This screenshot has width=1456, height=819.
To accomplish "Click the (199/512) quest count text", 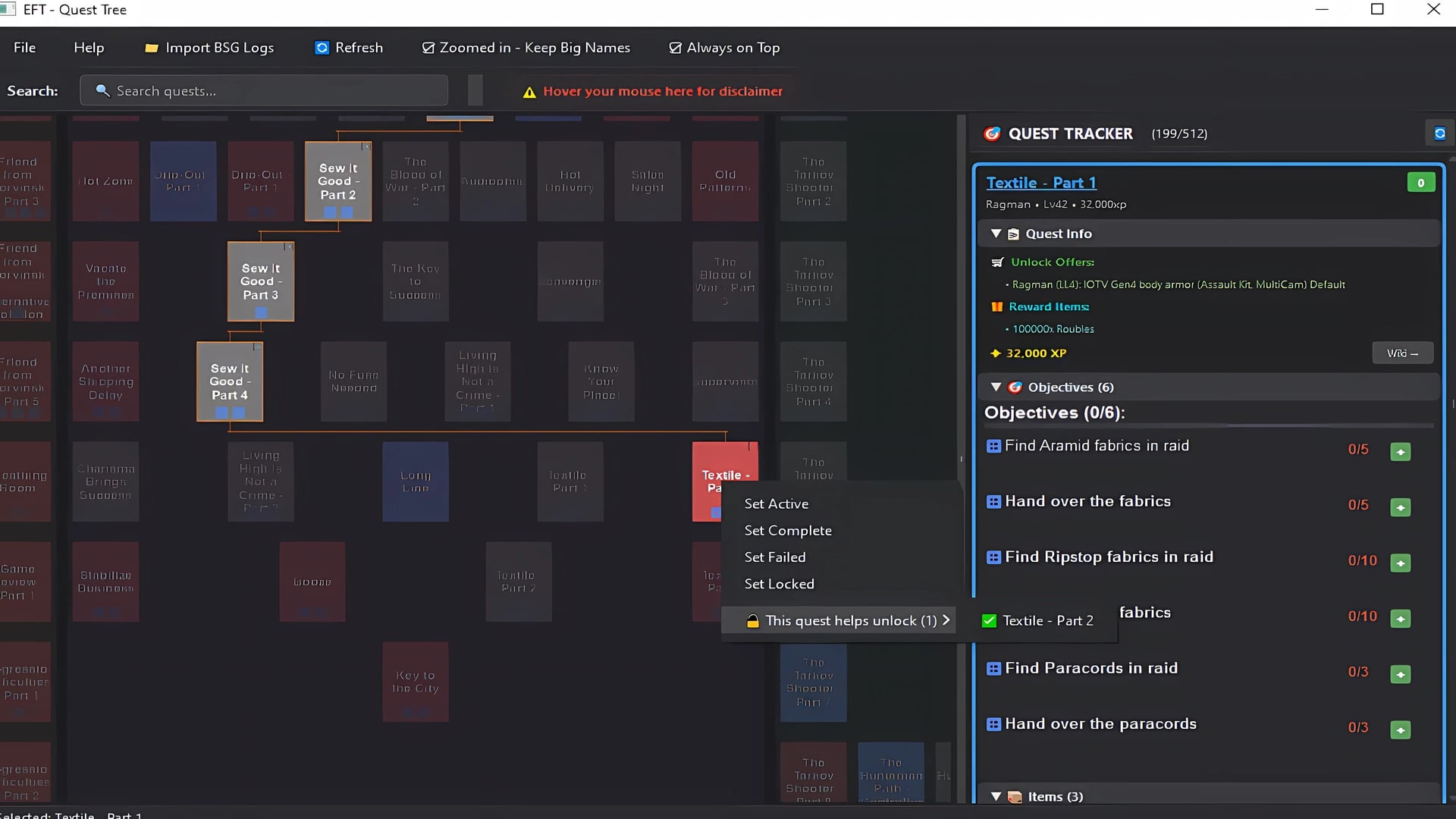I will point(1179,134).
